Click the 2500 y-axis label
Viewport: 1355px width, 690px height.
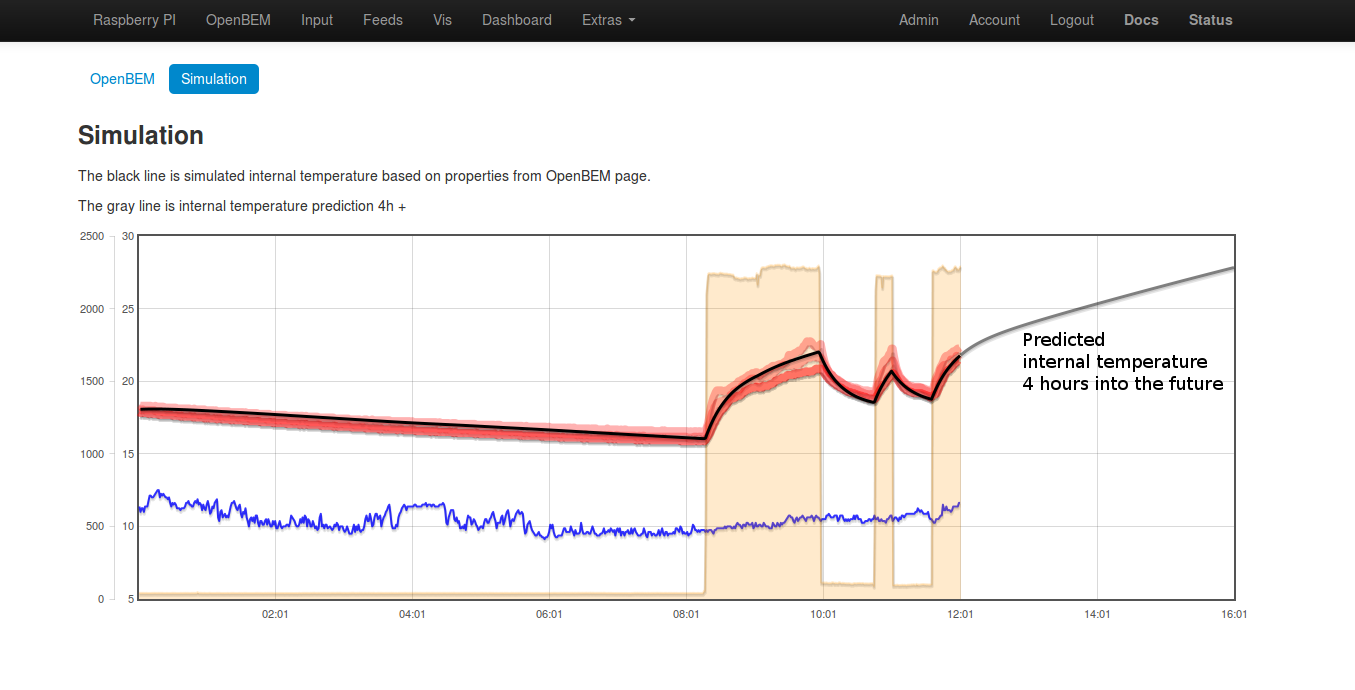click(x=92, y=236)
